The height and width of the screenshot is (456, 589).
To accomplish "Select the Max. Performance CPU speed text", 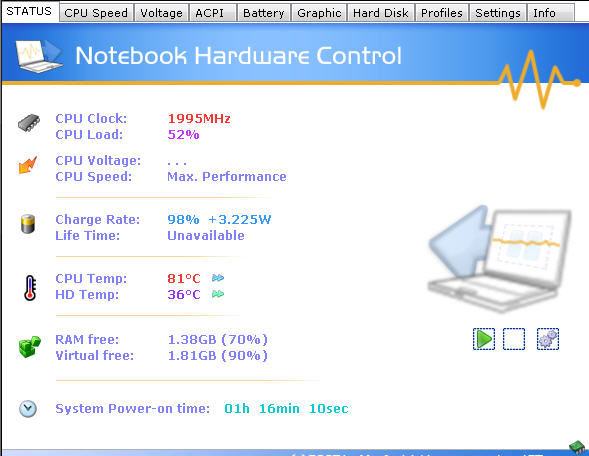I will pos(227,177).
